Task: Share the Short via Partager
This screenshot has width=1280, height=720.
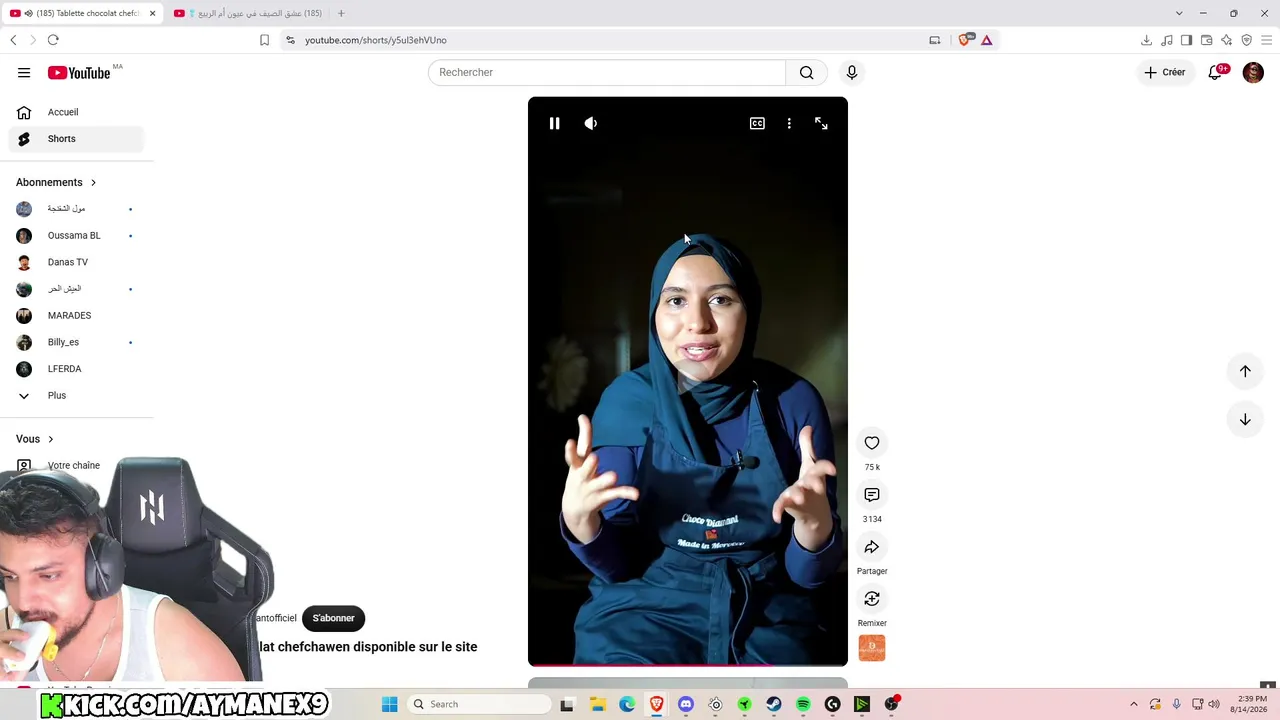Action: coord(872,547)
